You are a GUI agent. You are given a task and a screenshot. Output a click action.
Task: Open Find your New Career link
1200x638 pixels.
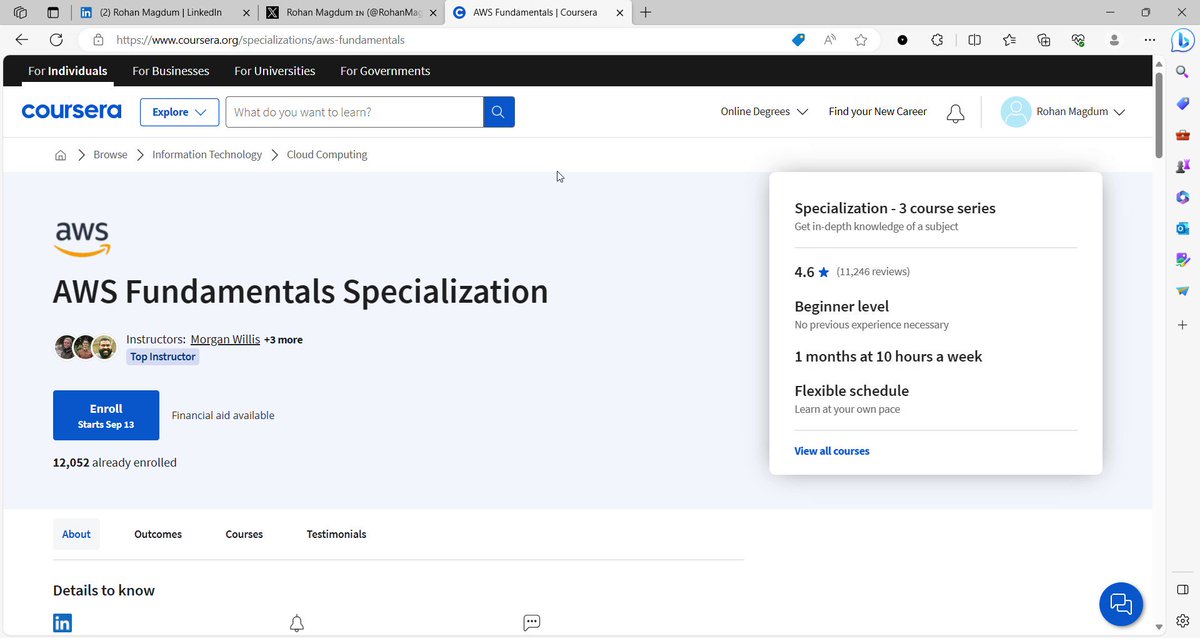[x=878, y=112]
